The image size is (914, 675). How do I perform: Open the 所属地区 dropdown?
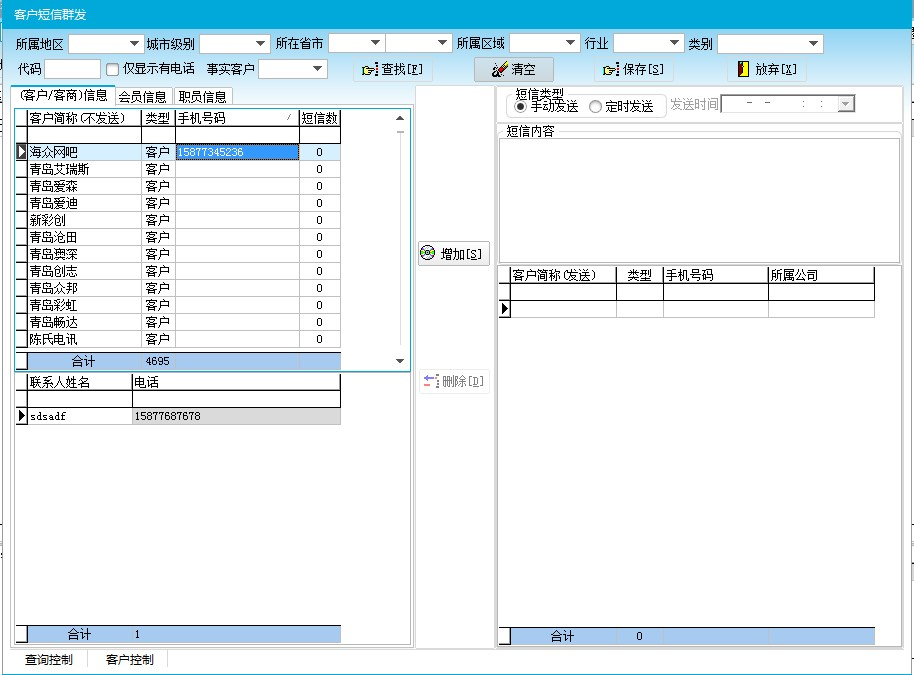pyautogui.click(x=134, y=44)
